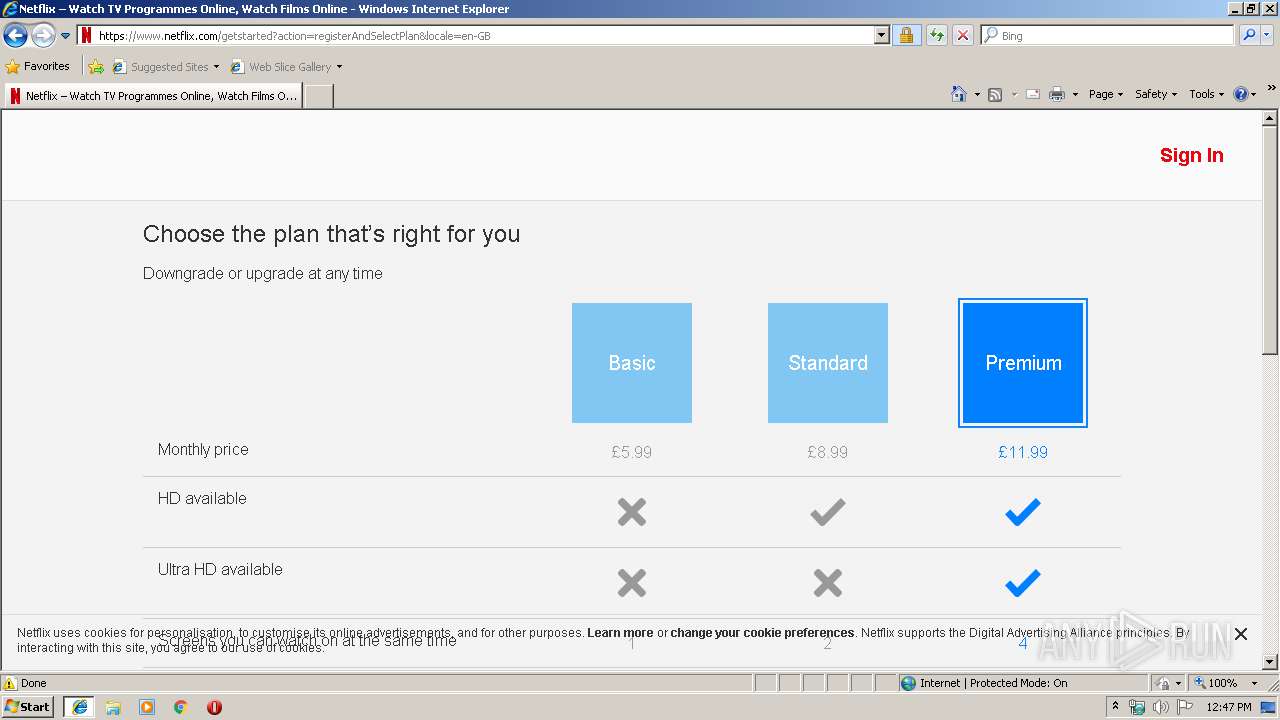The width and height of the screenshot is (1280, 720).
Task: Click the Stop loading X icon
Action: [x=962, y=36]
